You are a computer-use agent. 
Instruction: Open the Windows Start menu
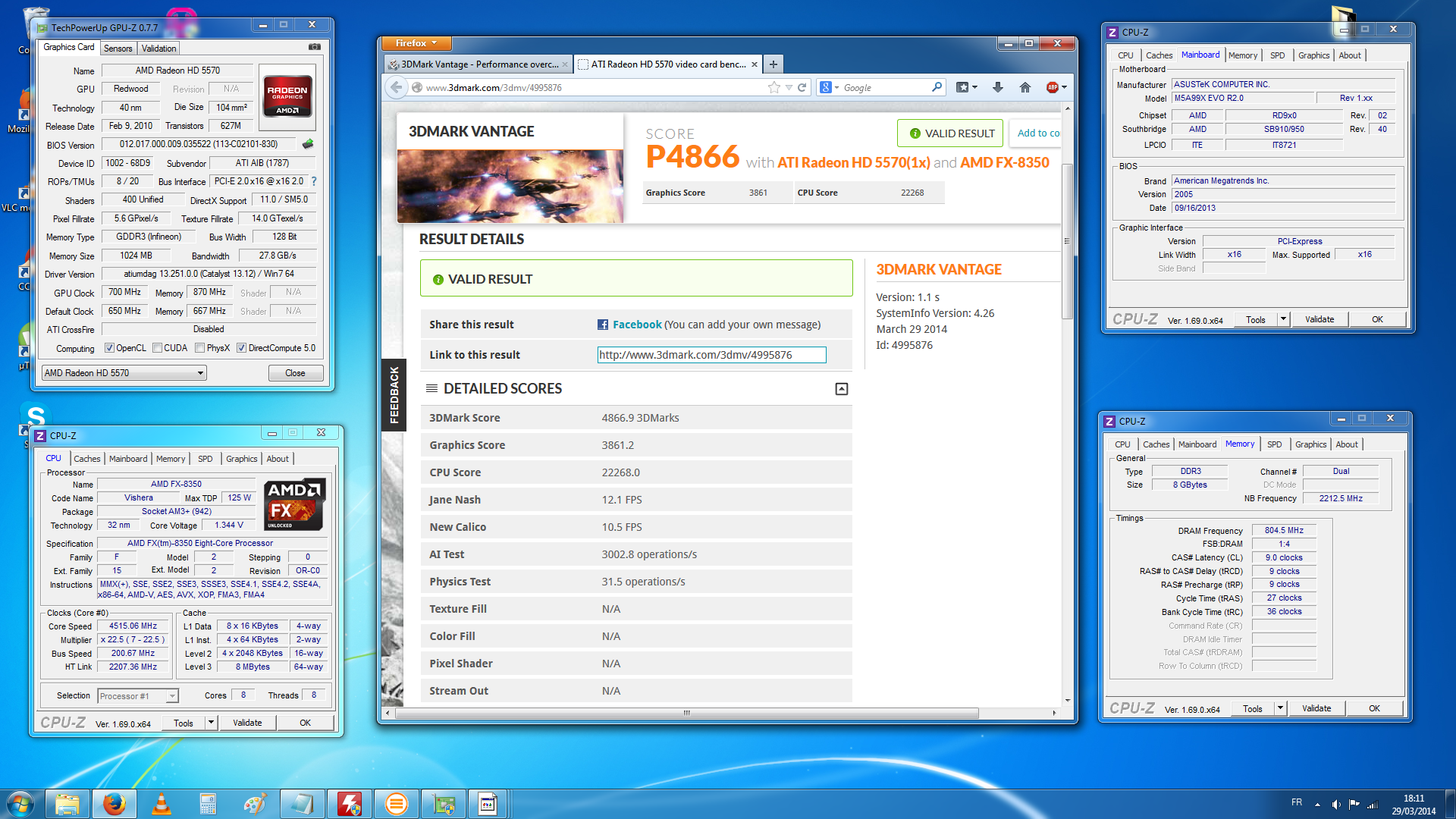(x=20, y=804)
